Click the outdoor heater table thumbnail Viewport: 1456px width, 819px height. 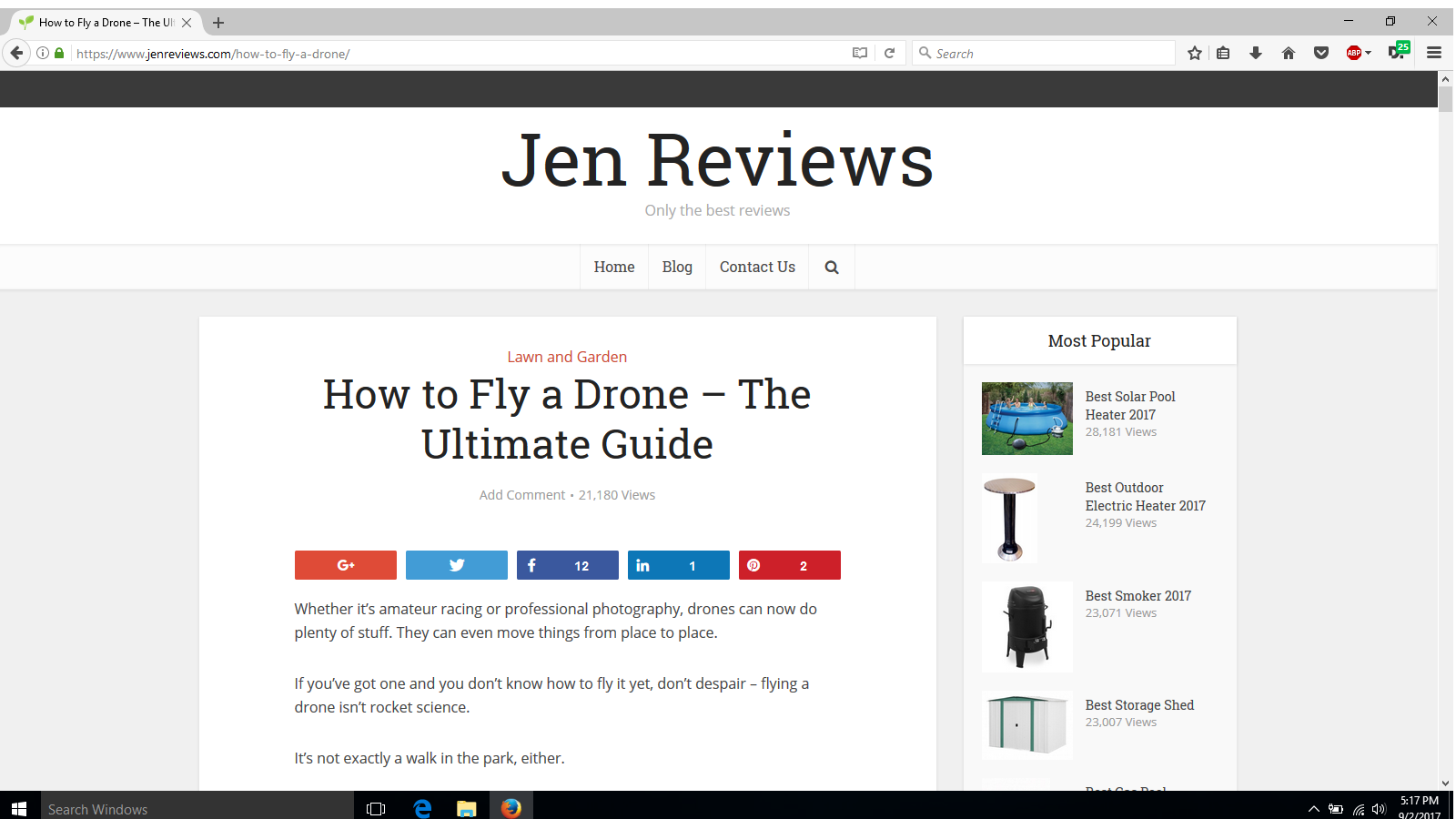tap(1010, 519)
